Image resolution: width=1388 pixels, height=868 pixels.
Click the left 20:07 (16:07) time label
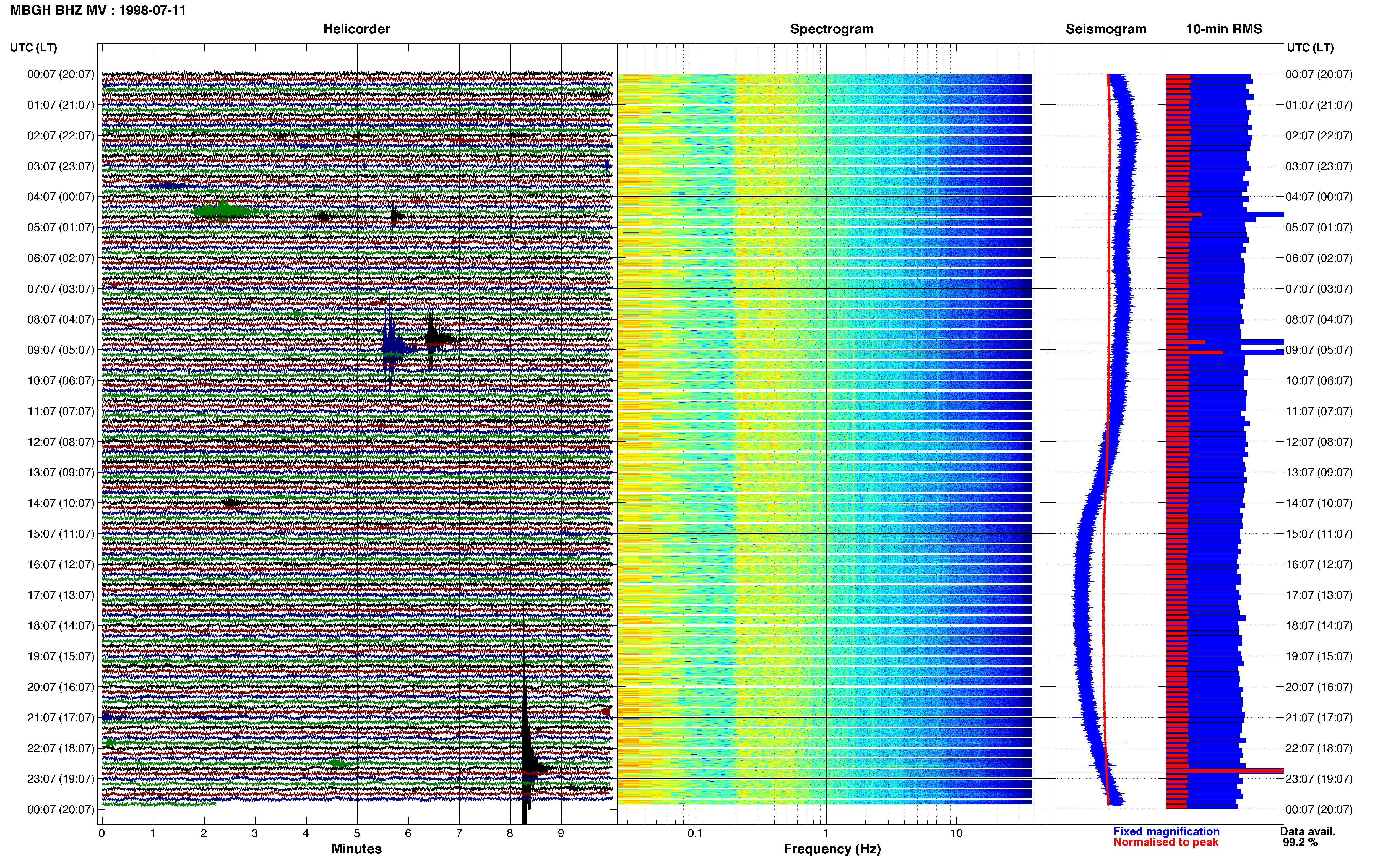(x=61, y=687)
